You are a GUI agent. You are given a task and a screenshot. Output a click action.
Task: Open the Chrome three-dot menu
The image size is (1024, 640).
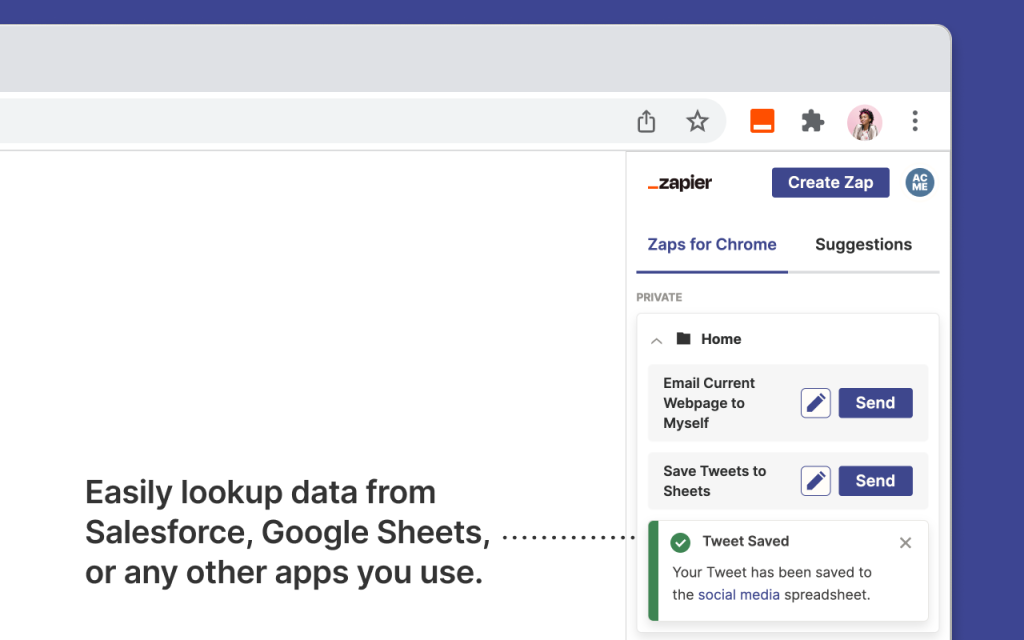pos(914,122)
